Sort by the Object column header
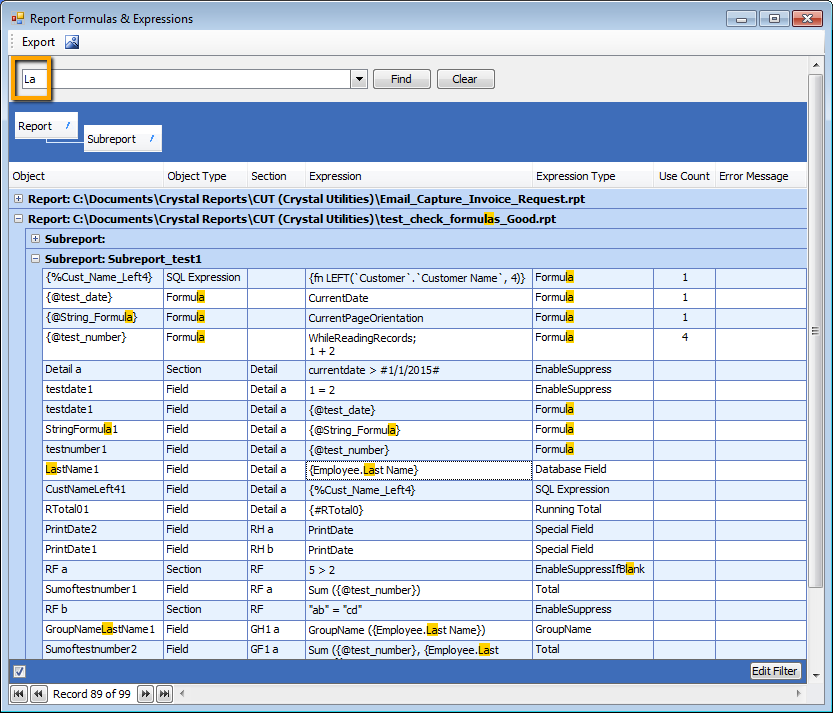Viewport: 833px width, 713px height. (86, 176)
